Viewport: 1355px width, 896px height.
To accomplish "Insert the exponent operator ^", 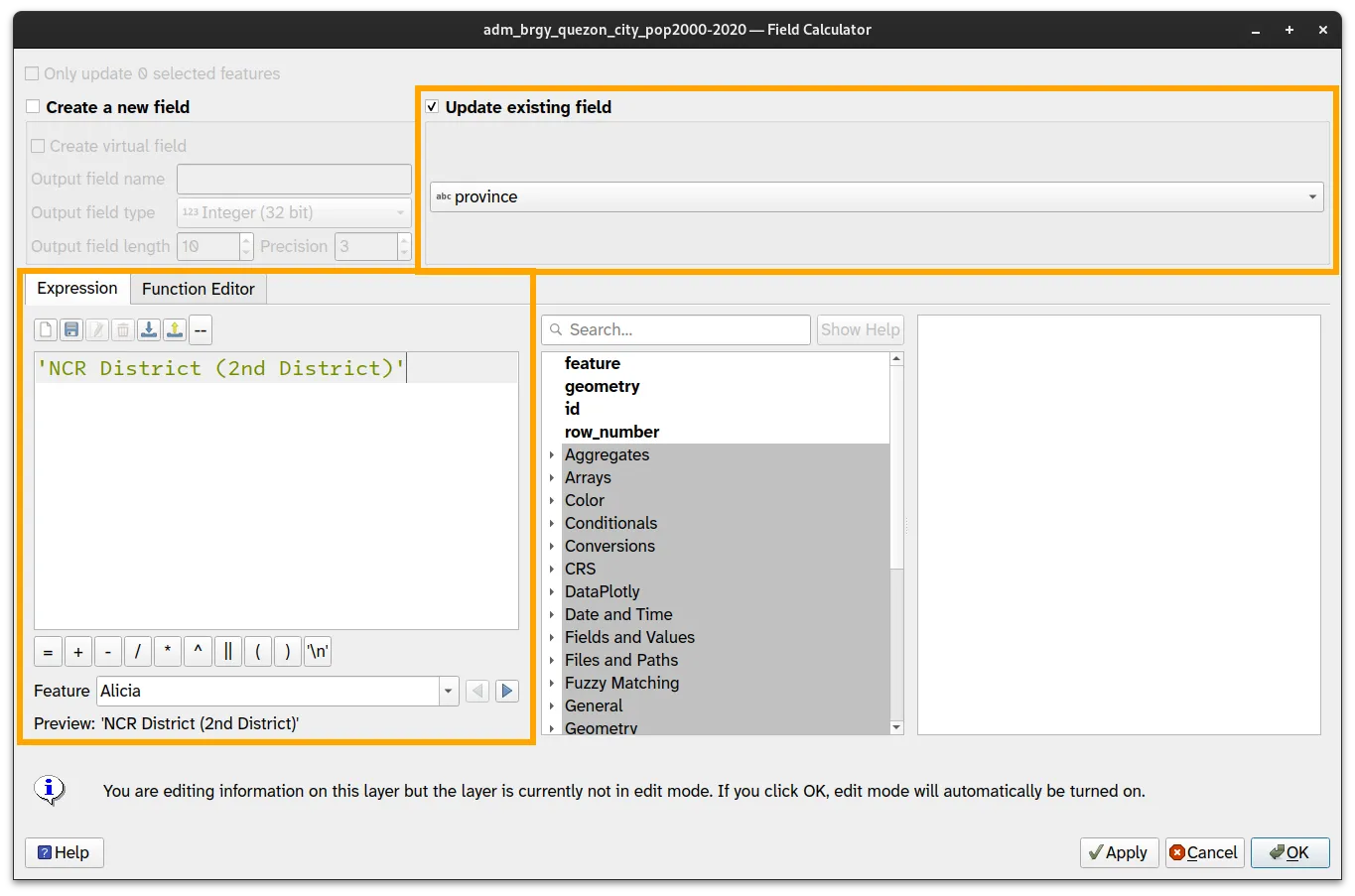I will (x=198, y=651).
